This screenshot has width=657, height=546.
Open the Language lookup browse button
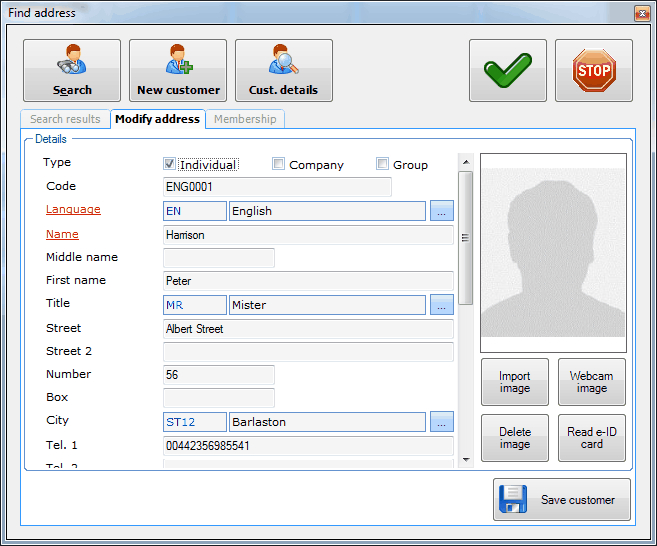pos(442,211)
